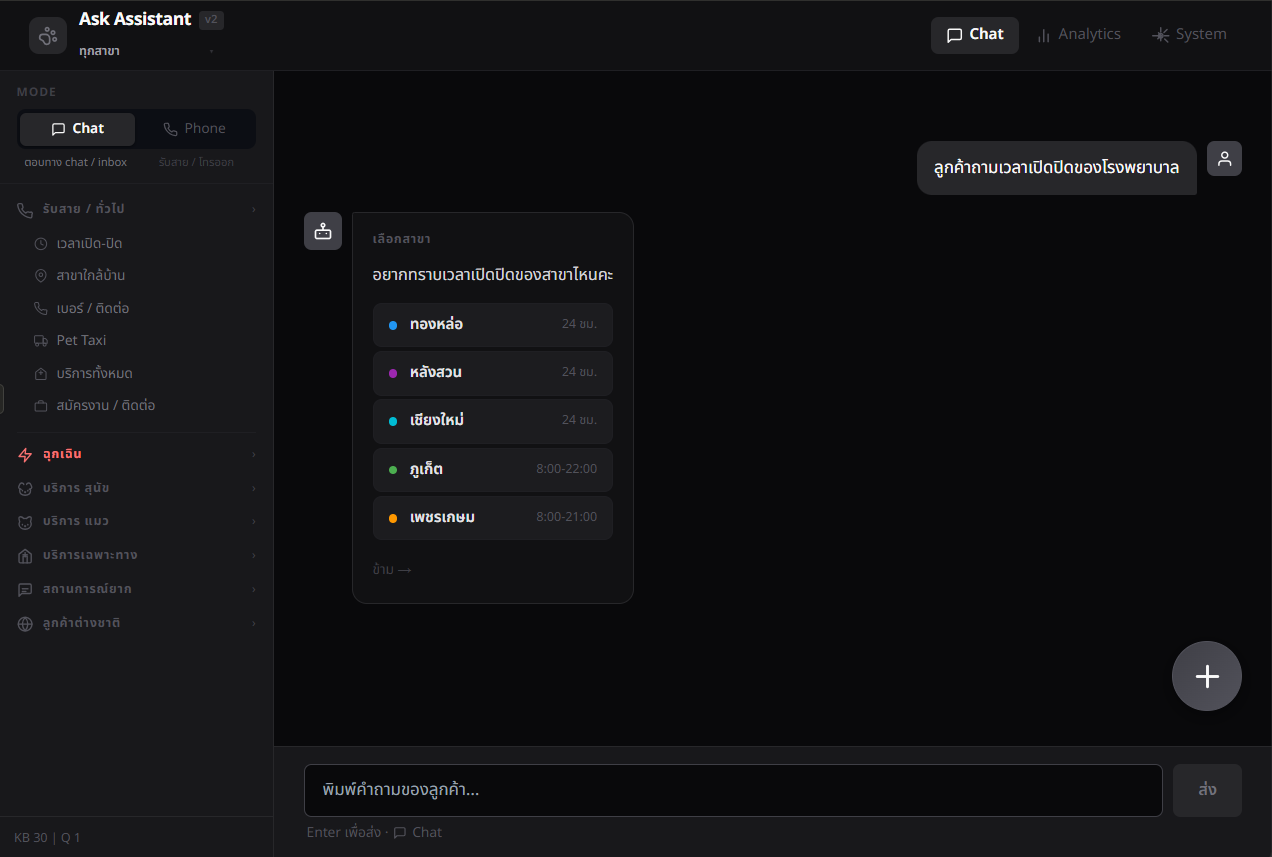Click the Ask Assistant logo icon

click(47, 35)
